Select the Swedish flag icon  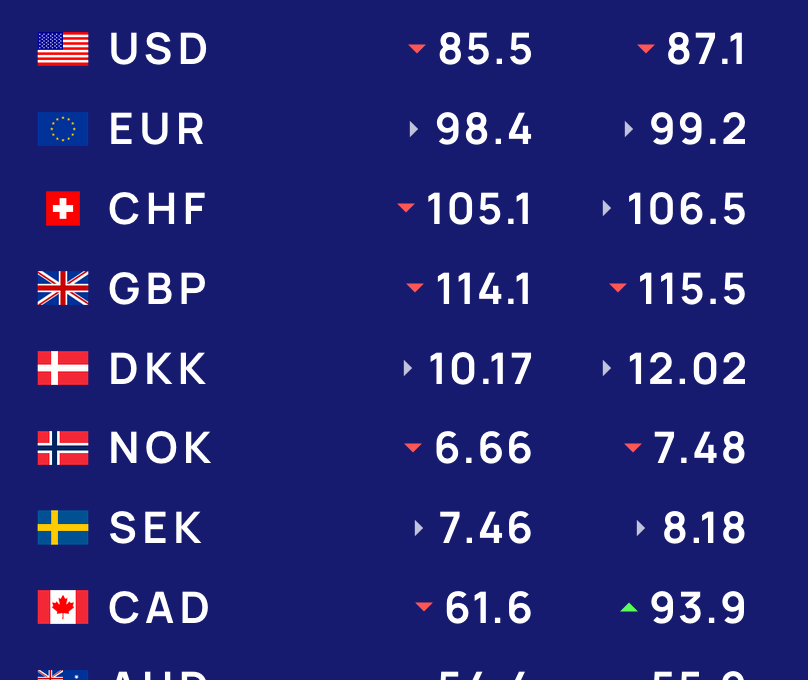coord(63,528)
